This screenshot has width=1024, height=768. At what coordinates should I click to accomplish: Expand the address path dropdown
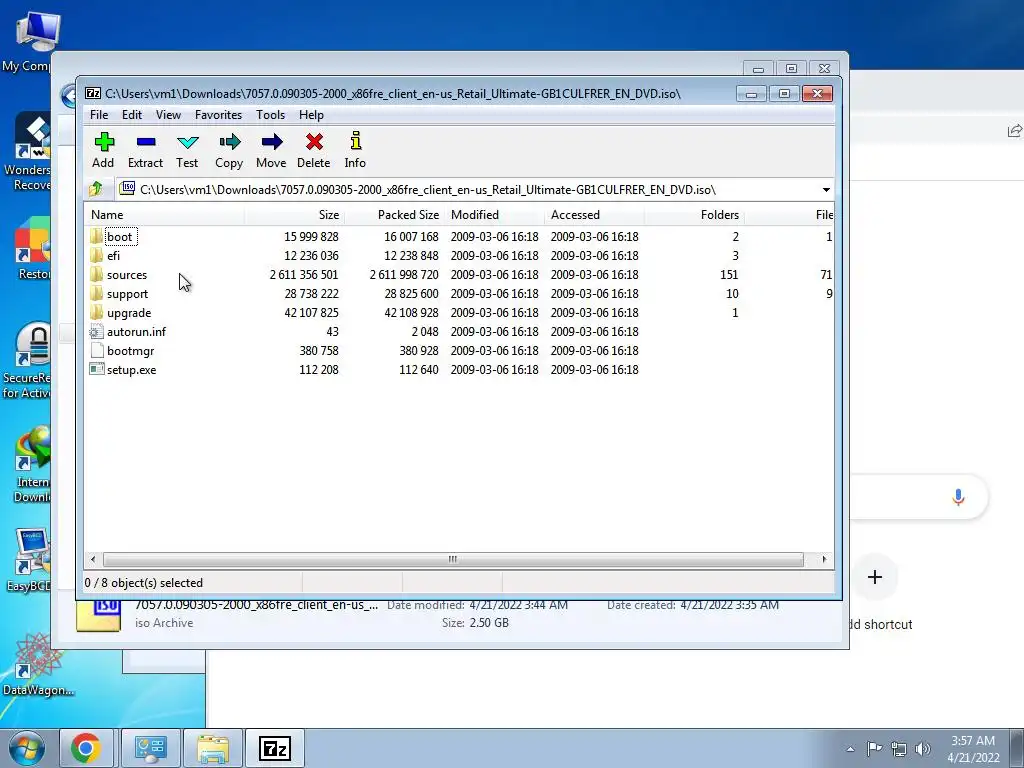pyautogui.click(x=826, y=189)
